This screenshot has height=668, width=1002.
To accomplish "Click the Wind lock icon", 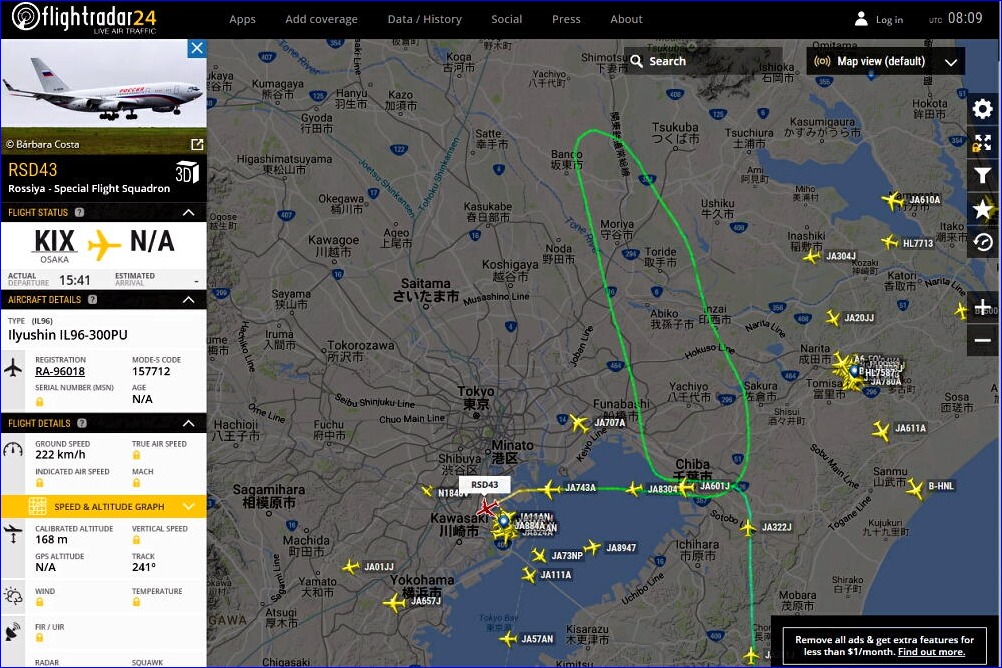I will tap(40, 602).
